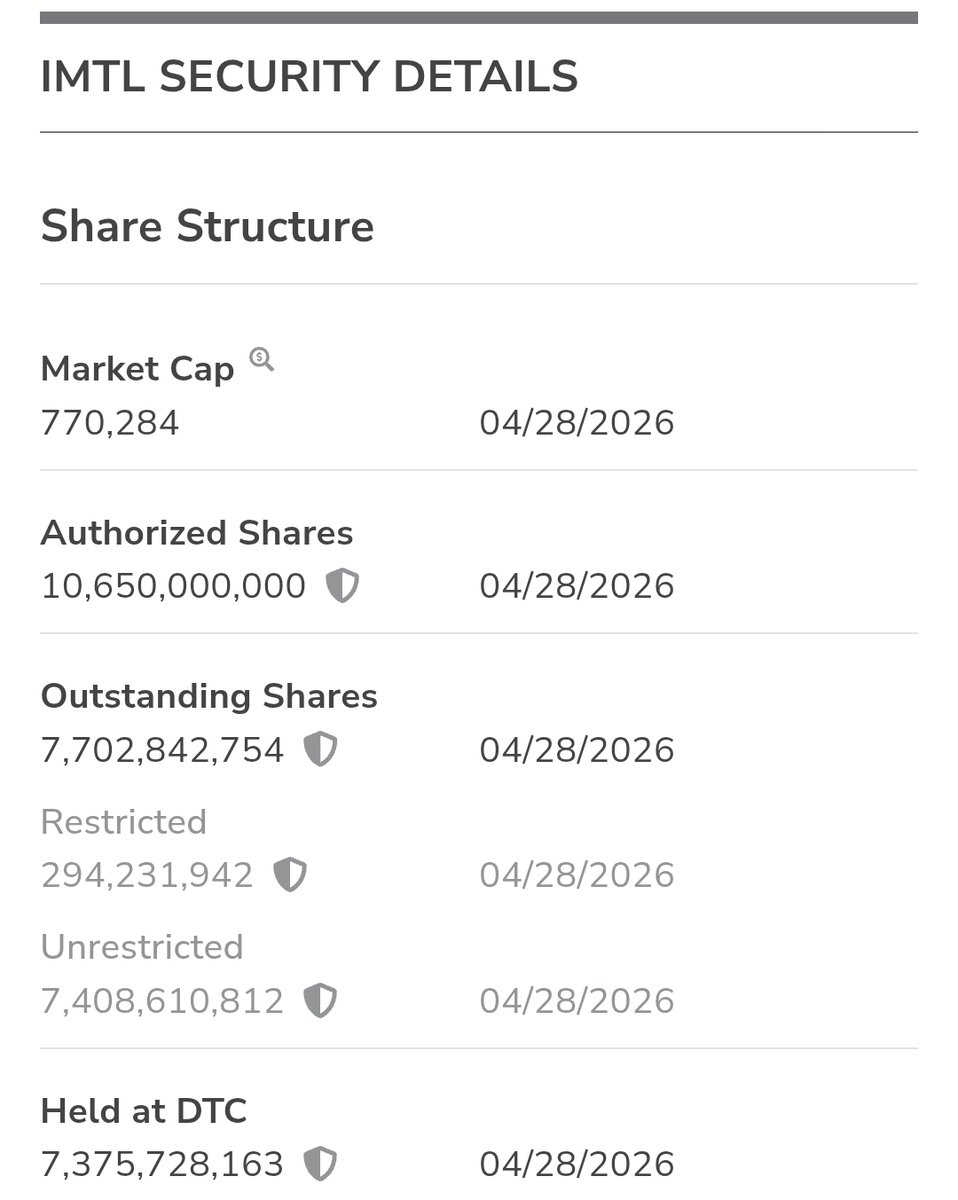This screenshot has width=958, height=1200.
Task: Click the Market Cap label
Action: coord(137,369)
